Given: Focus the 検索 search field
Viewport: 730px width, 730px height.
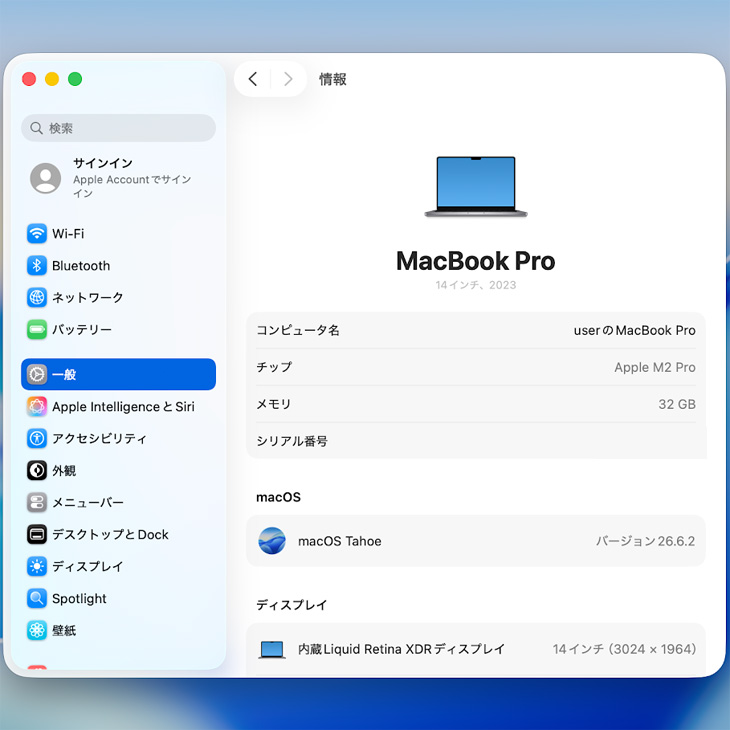Looking at the screenshot, I should pos(118,128).
